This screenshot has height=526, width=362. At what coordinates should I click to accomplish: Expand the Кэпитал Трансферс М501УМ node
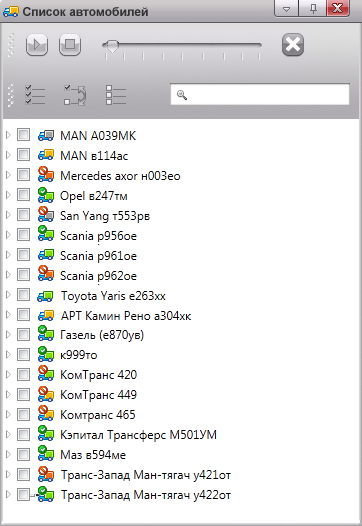(8, 434)
